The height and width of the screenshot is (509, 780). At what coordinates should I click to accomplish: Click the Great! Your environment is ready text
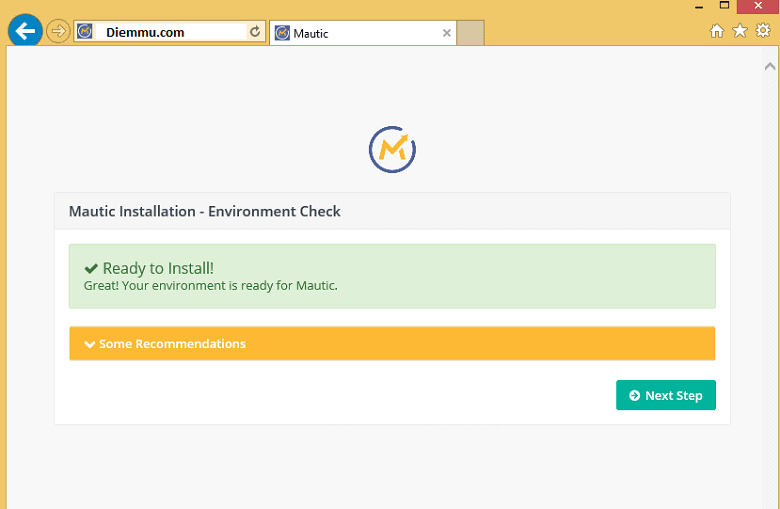210,286
